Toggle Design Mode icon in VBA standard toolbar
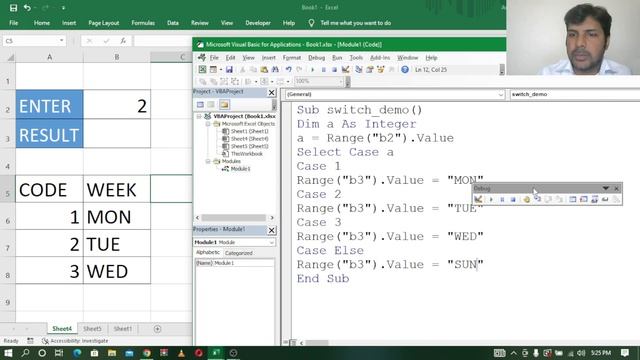Viewport: 640px width, 360px height. coord(345,70)
